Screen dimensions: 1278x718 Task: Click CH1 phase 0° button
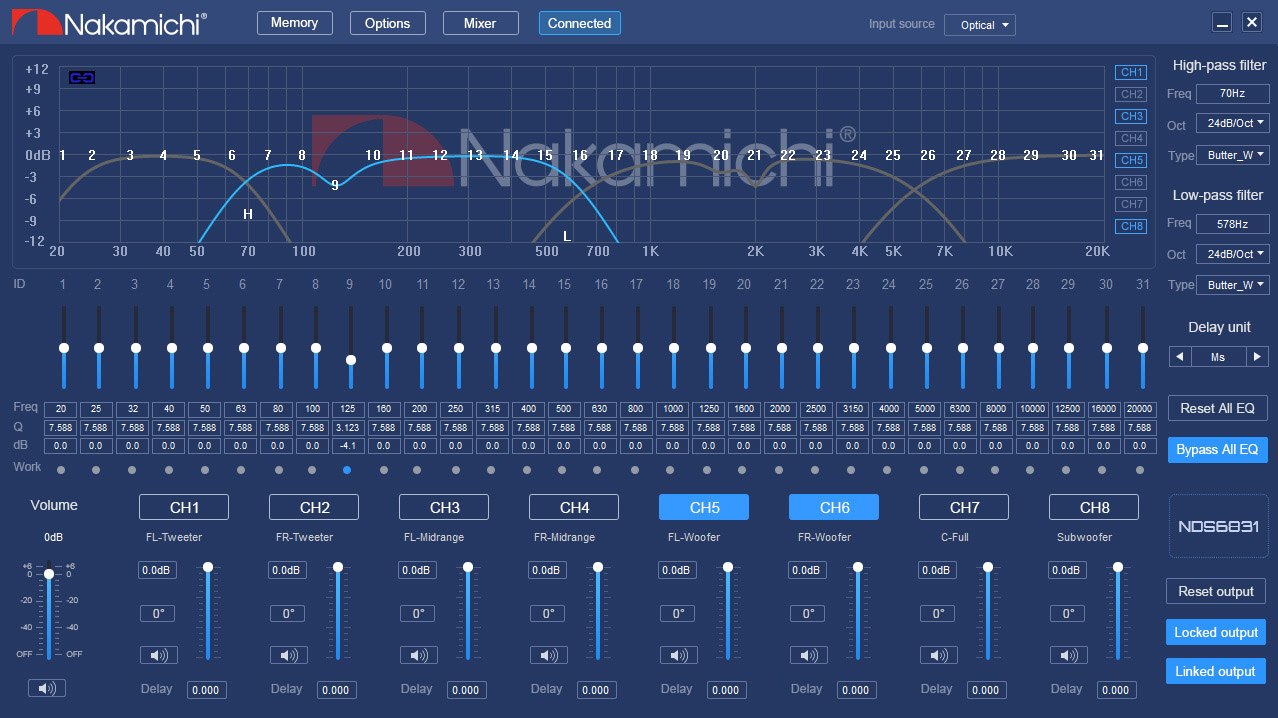click(158, 613)
